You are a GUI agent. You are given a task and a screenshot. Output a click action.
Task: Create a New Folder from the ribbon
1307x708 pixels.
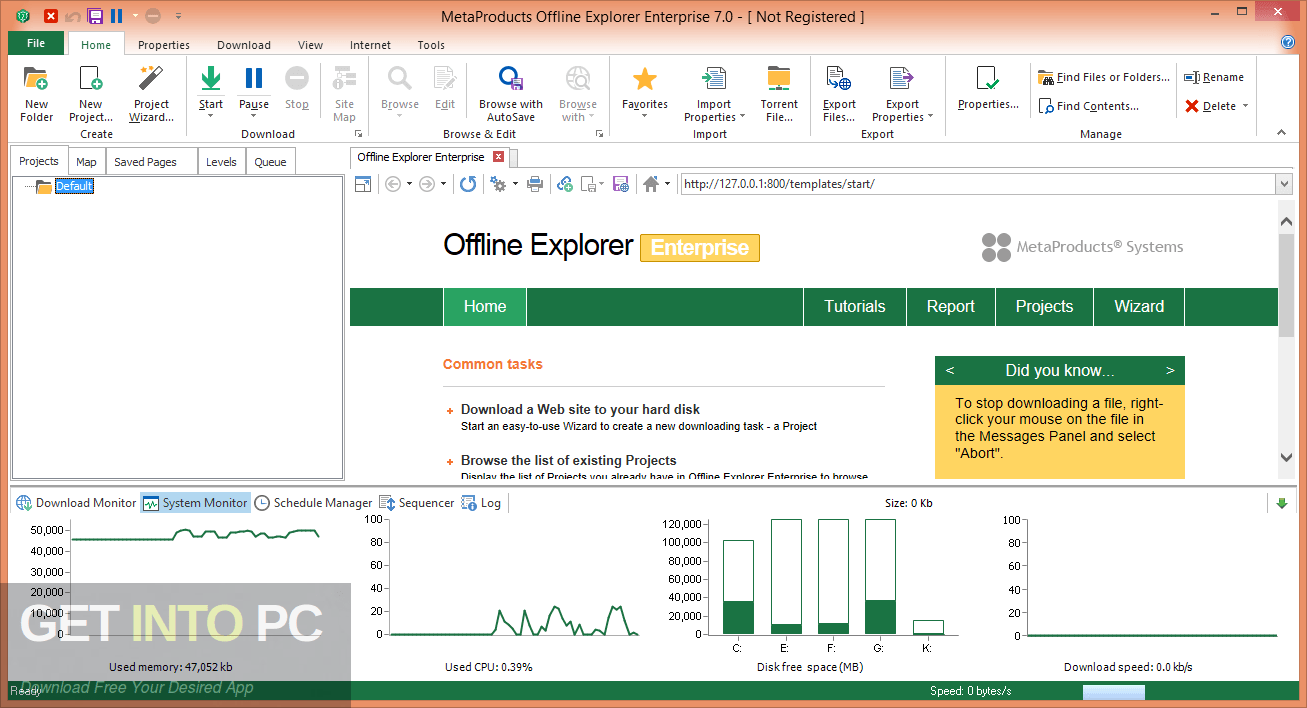pyautogui.click(x=36, y=94)
